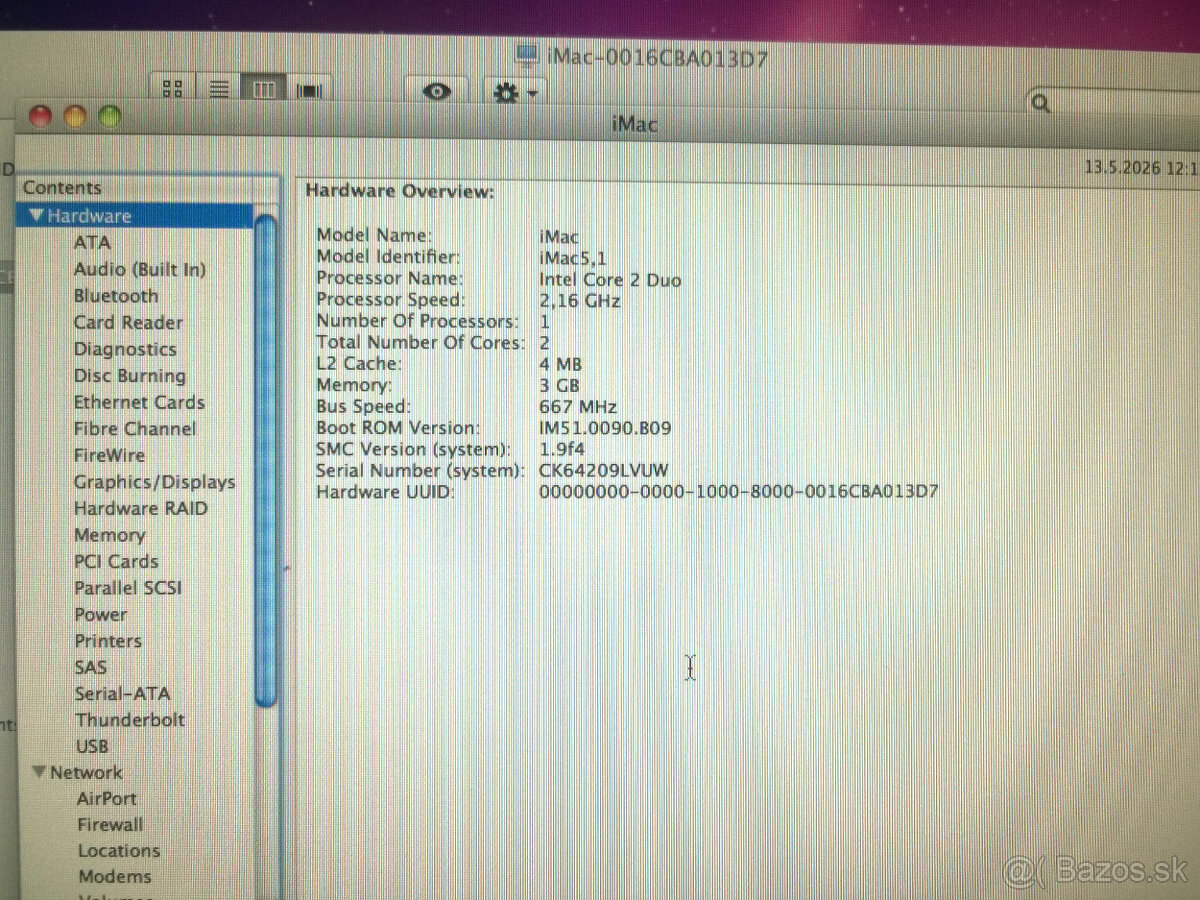Select Locations under Network

[119, 850]
